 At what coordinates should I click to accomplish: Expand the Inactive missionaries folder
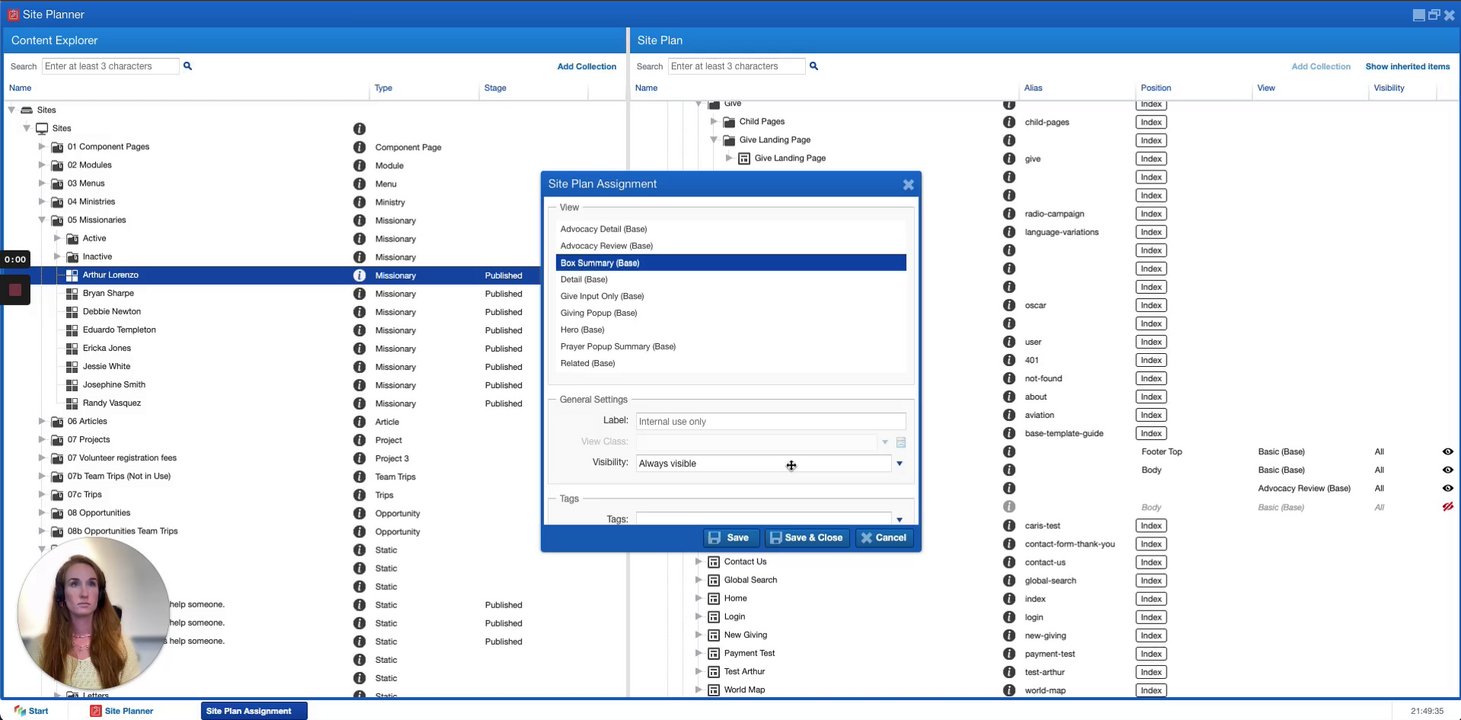57,257
